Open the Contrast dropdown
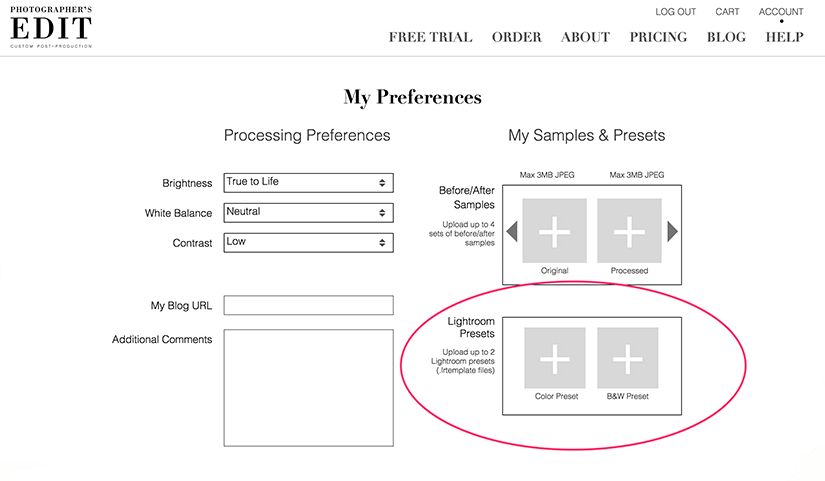This screenshot has height=481, width=825. click(x=308, y=242)
